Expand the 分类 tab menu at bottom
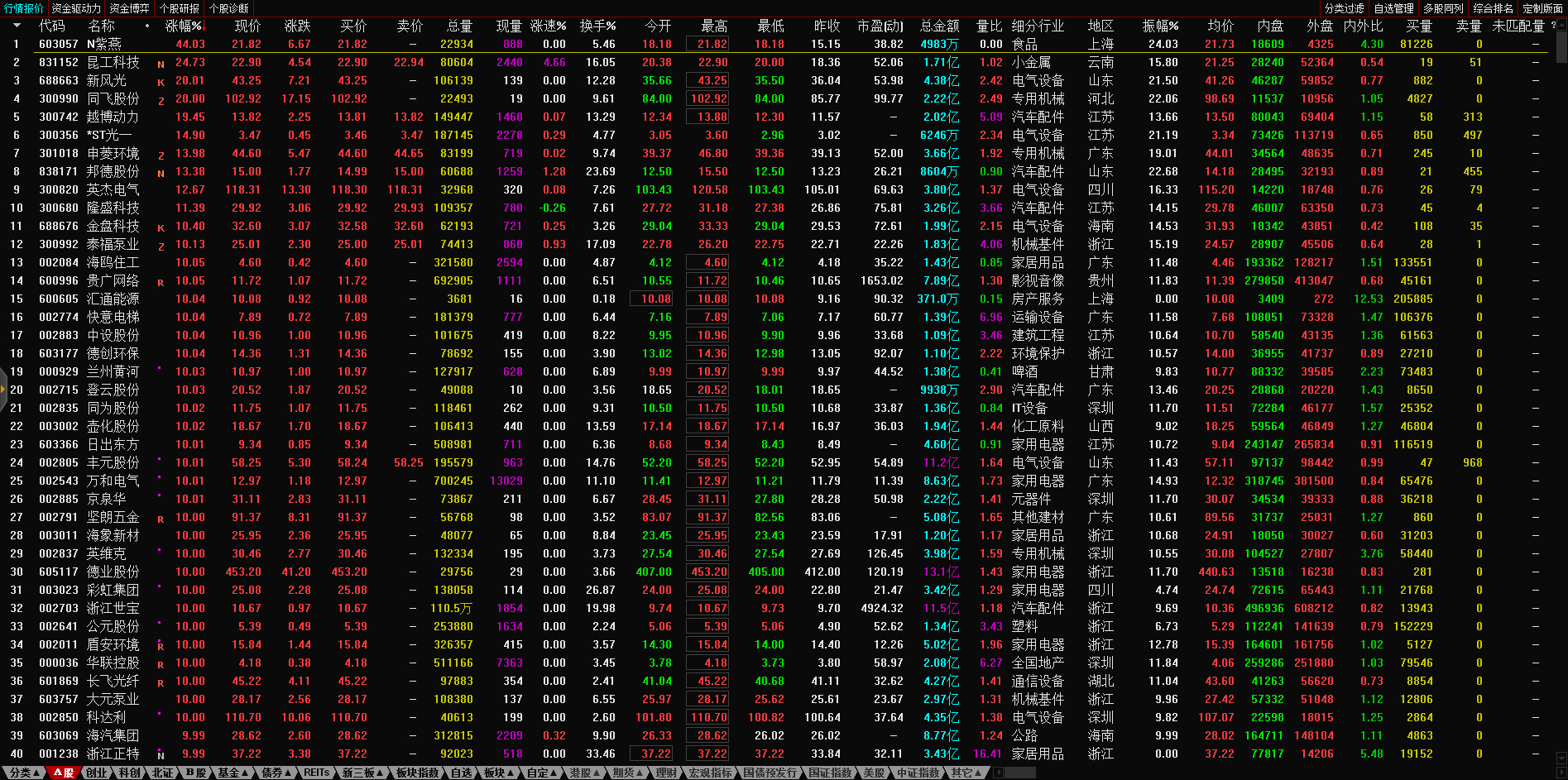This screenshot has width=1568, height=780. (x=24, y=773)
